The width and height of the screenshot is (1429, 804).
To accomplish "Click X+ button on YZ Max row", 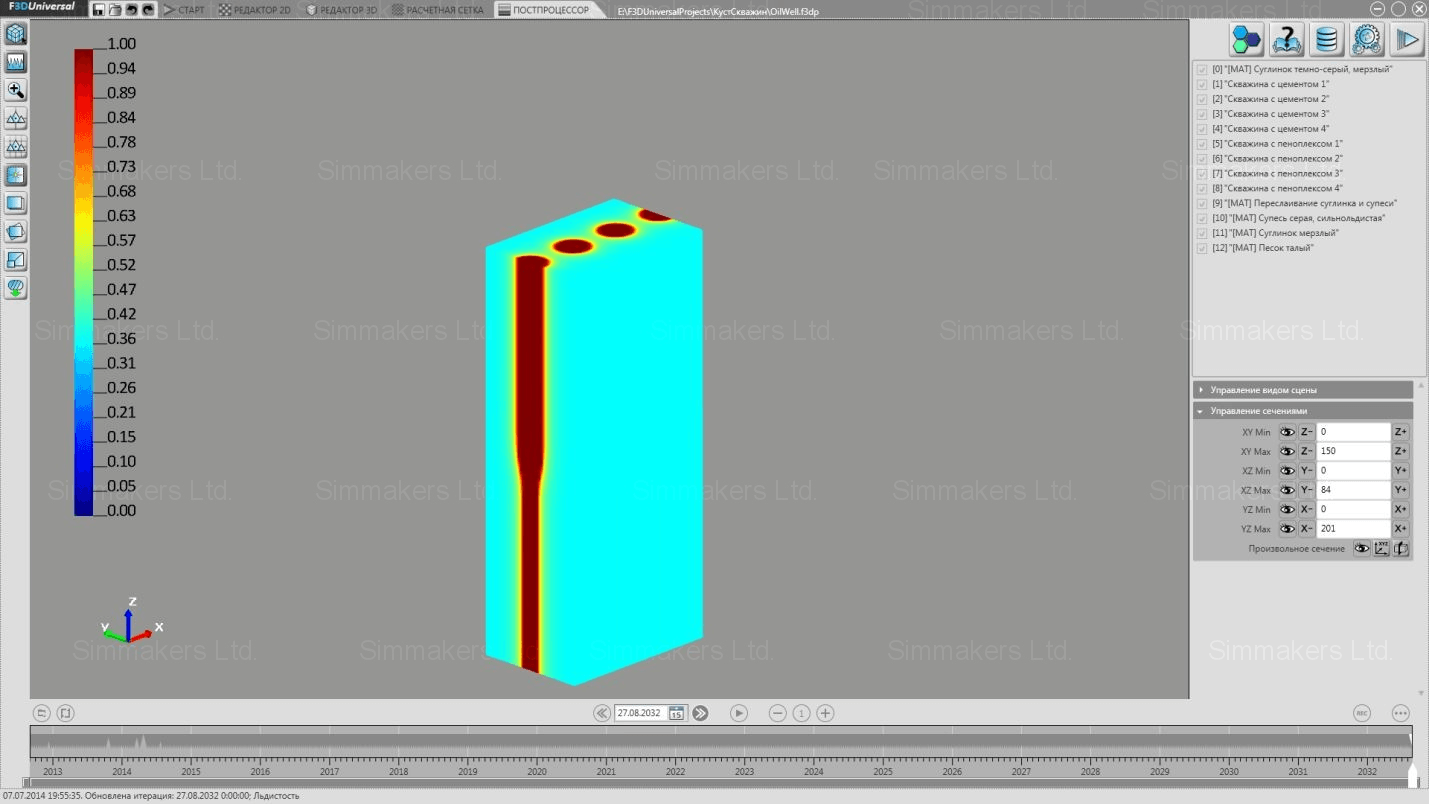I will coord(1401,529).
